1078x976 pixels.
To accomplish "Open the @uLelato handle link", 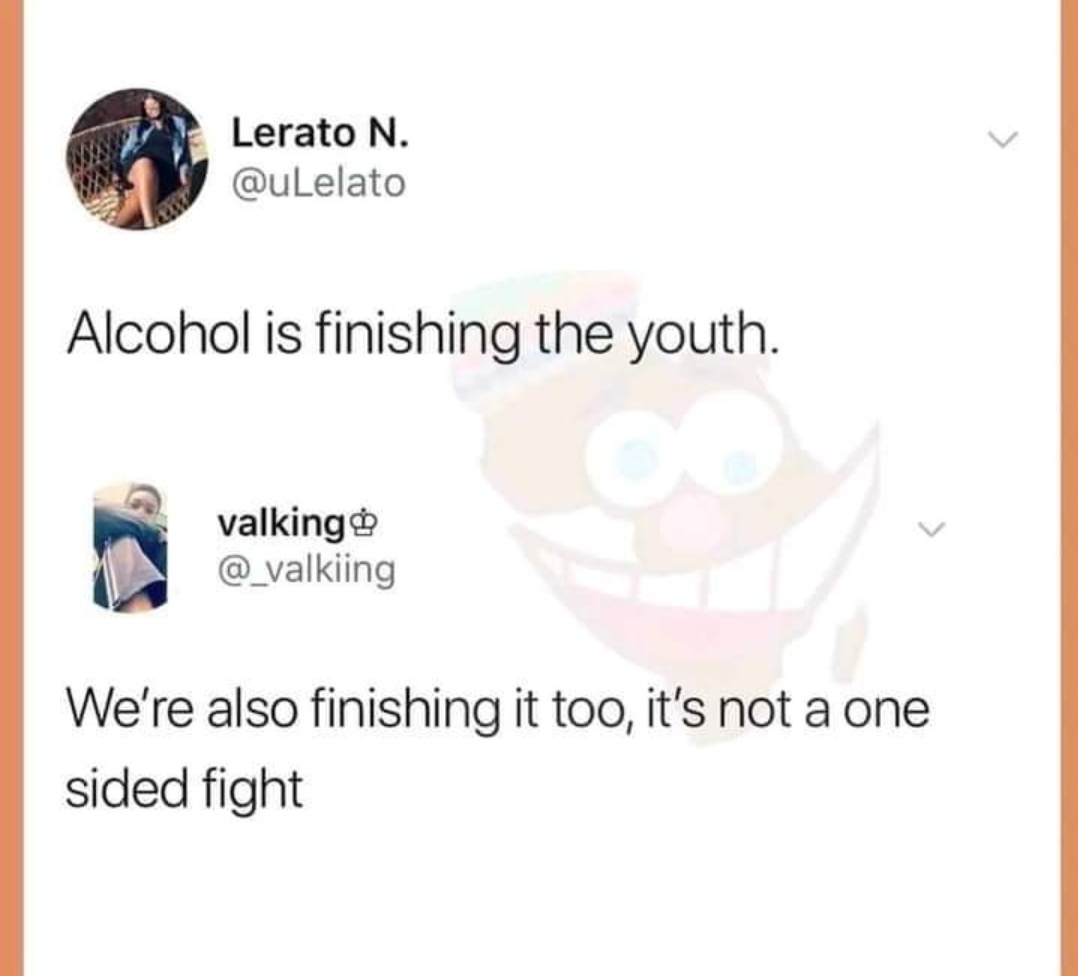I will 319,183.
